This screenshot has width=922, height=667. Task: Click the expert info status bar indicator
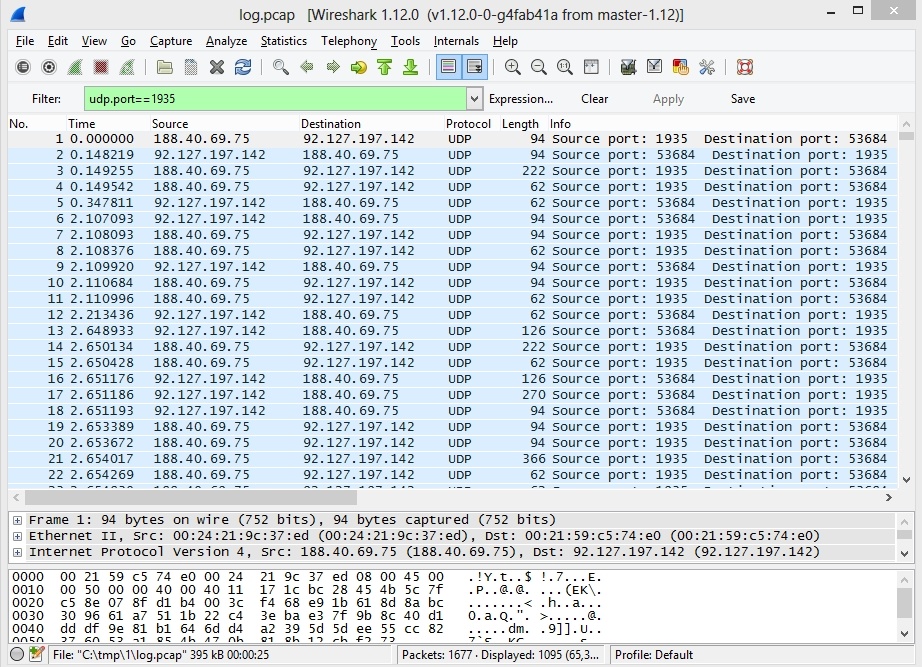click(16, 654)
